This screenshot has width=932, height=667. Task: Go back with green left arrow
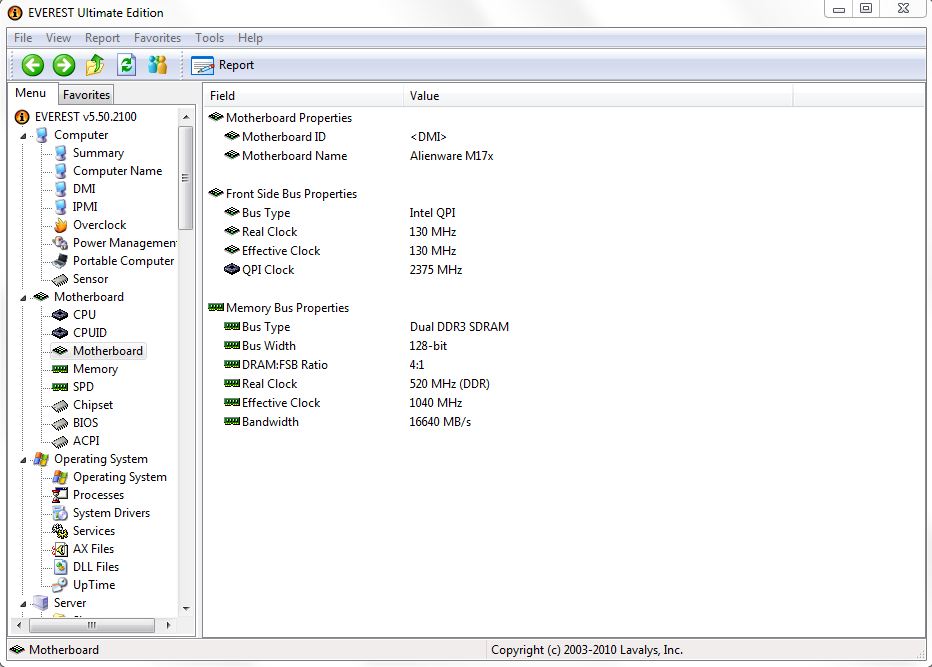(x=33, y=65)
